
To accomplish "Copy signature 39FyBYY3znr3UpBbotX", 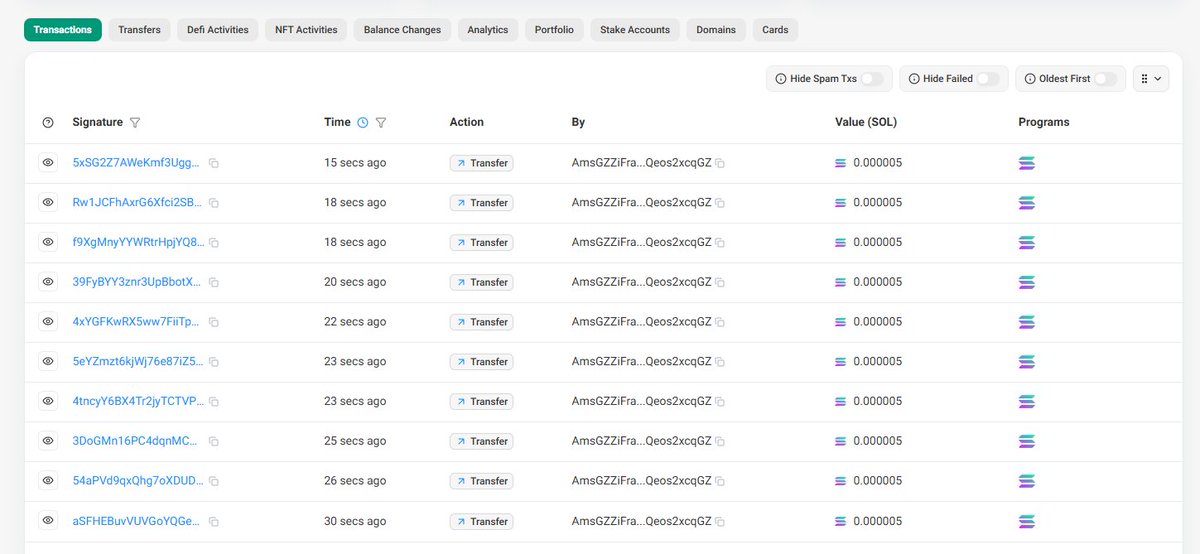I will tap(214, 283).
